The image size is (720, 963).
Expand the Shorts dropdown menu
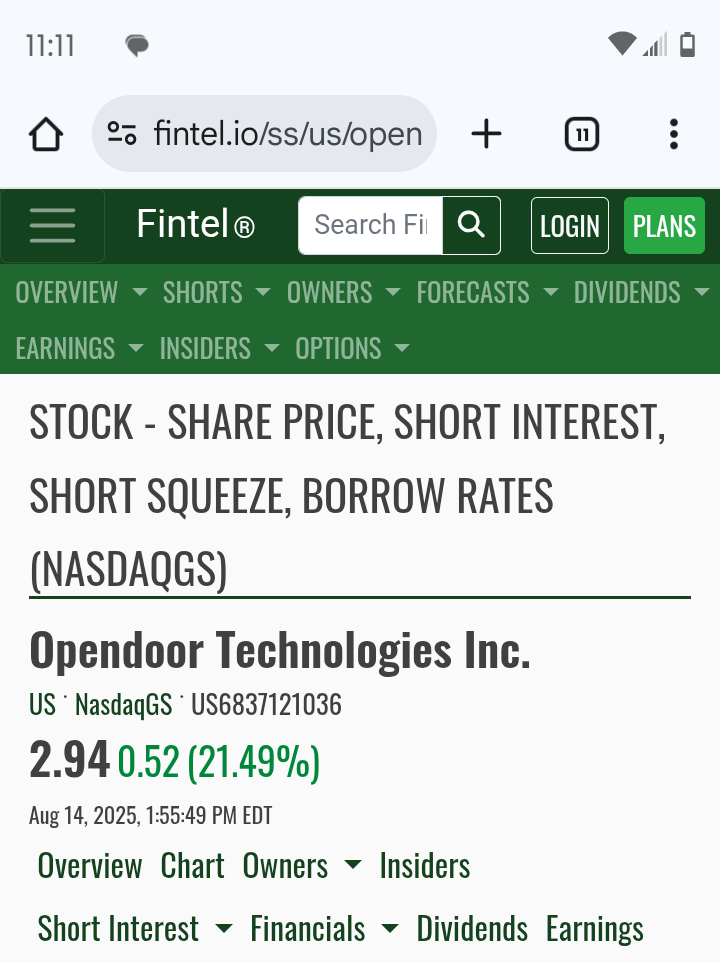216,292
